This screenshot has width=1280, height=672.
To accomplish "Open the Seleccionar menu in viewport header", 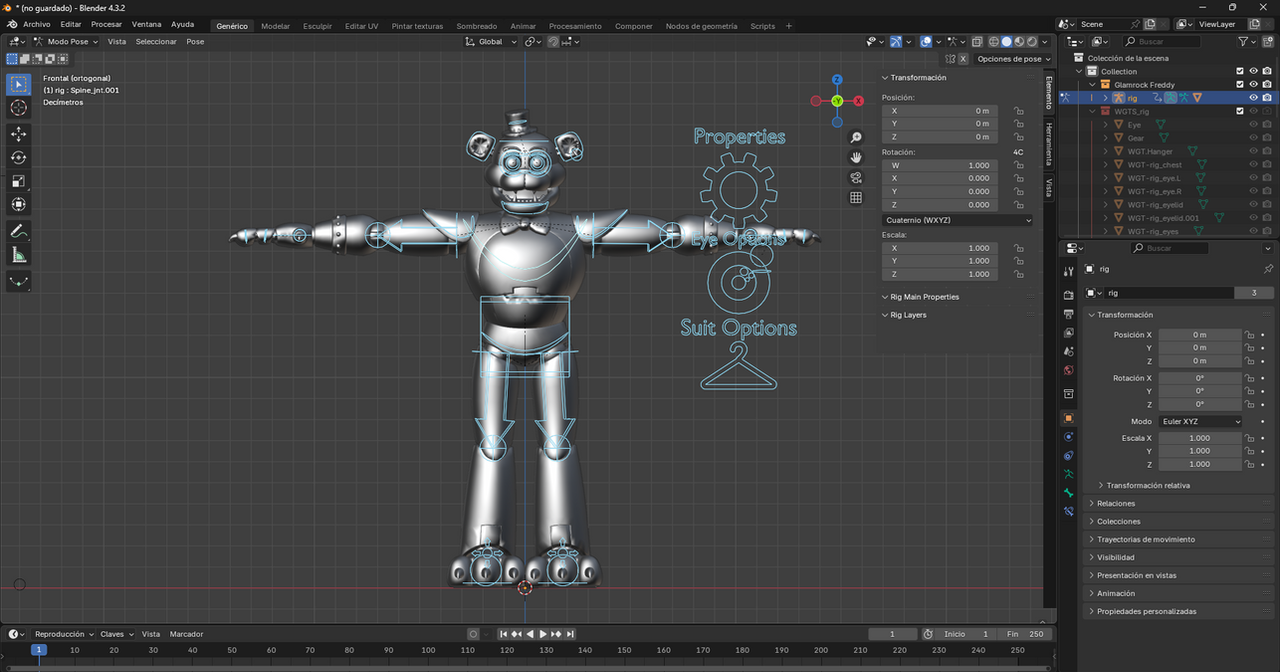I will 156,41.
